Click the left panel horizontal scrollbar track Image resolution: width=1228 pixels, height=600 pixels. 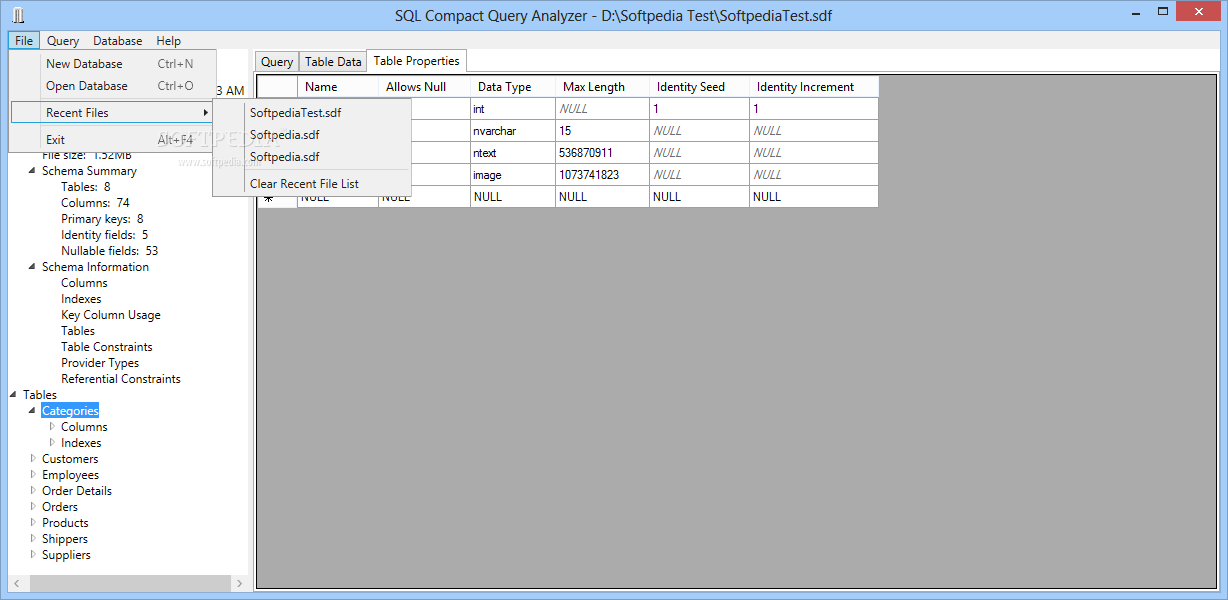tap(128, 583)
